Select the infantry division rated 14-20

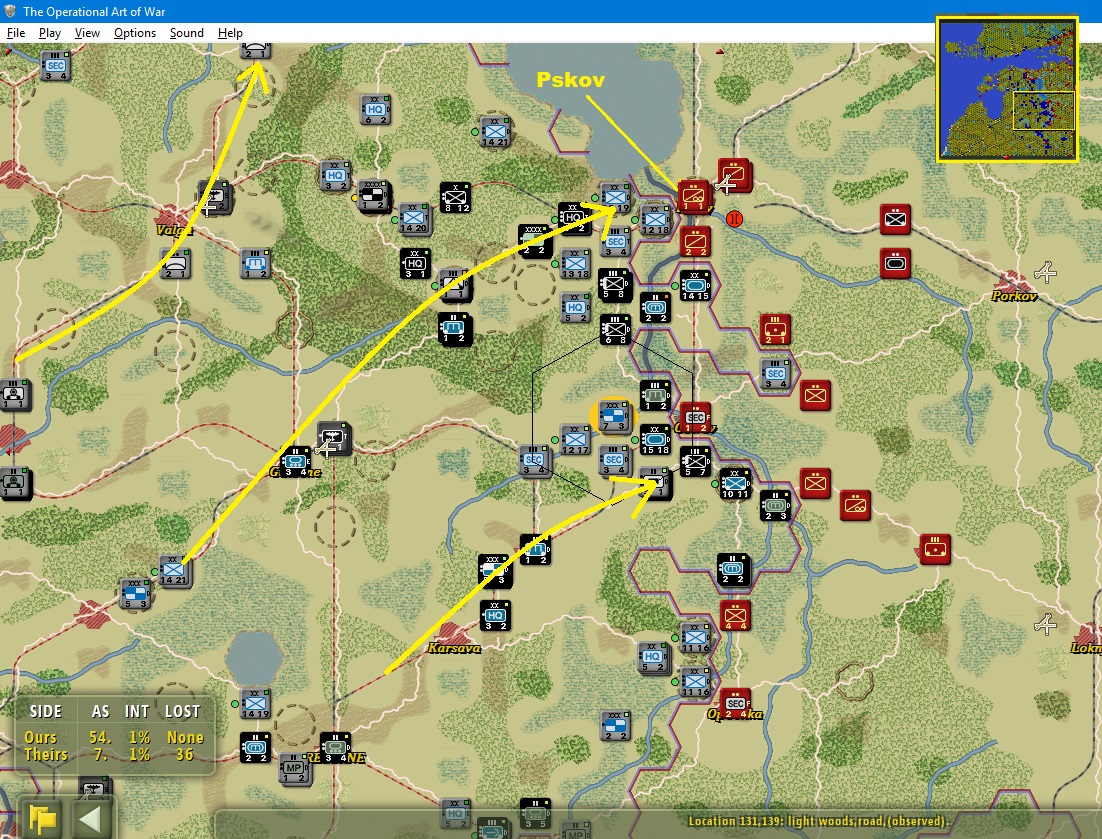[413, 219]
